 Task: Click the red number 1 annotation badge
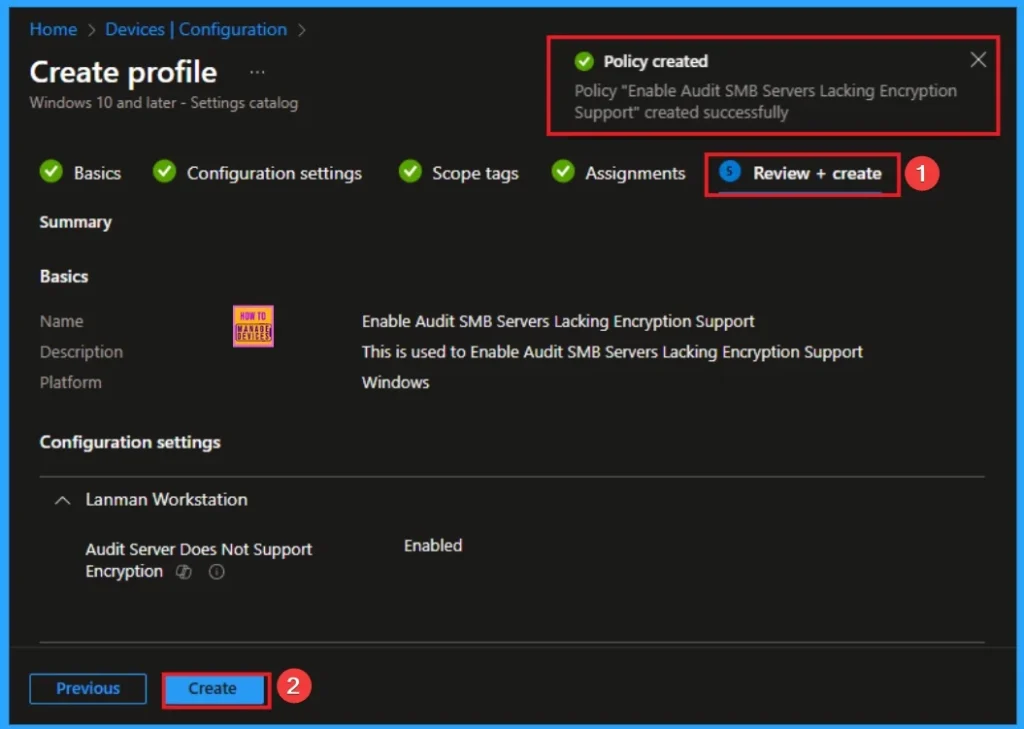(922, 173)
